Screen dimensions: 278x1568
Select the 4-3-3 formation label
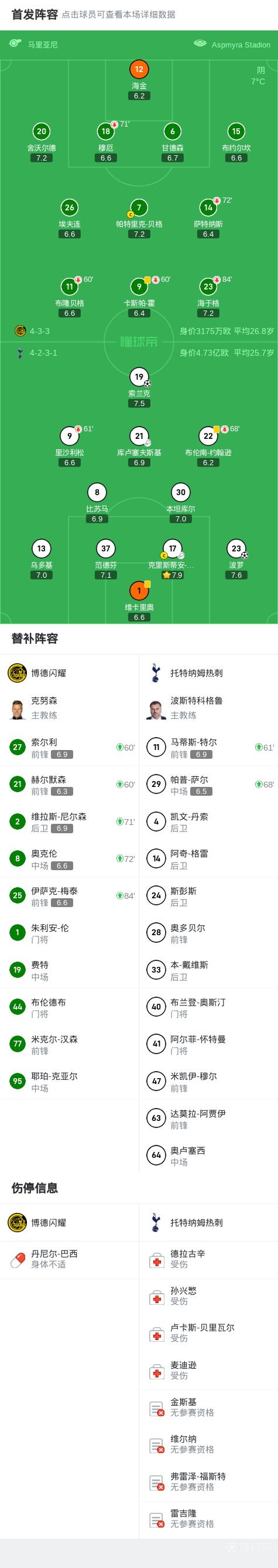point(40,331)
